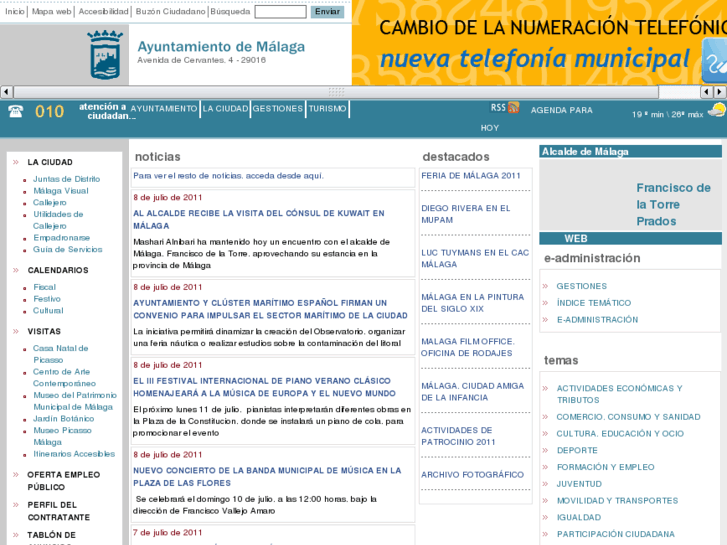This screenshot has height=545, width=727.
Task: Open Juntas de Distrito sidebar link
Action: coord(66,179)
